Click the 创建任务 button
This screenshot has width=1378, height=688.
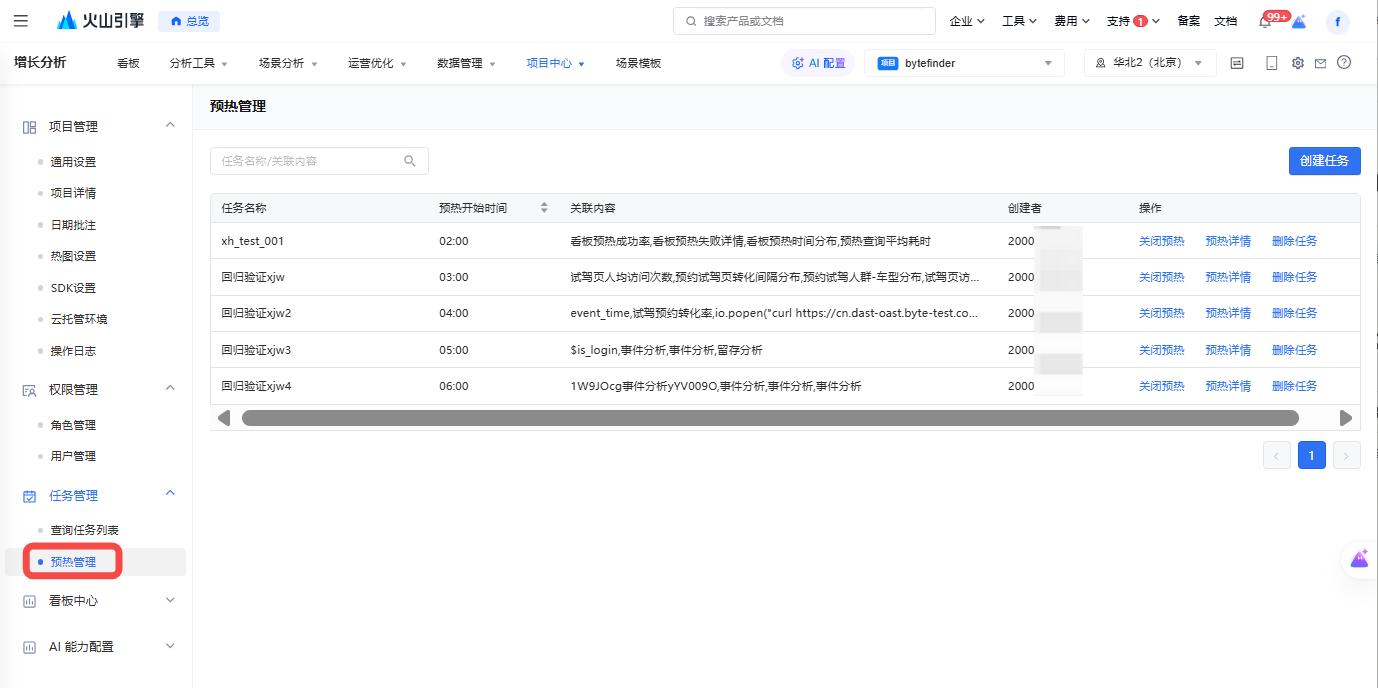(1324, 161)
